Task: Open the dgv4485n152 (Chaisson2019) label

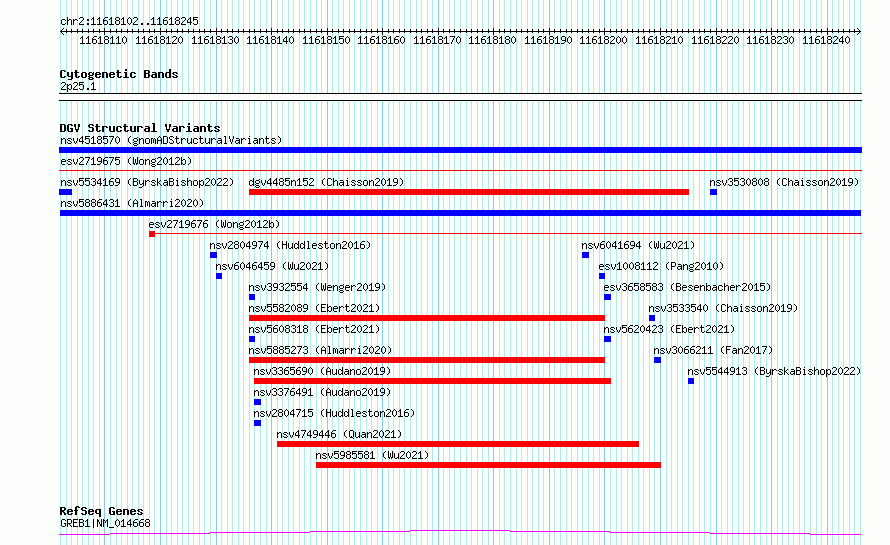Action: click(x=326, y=182)
